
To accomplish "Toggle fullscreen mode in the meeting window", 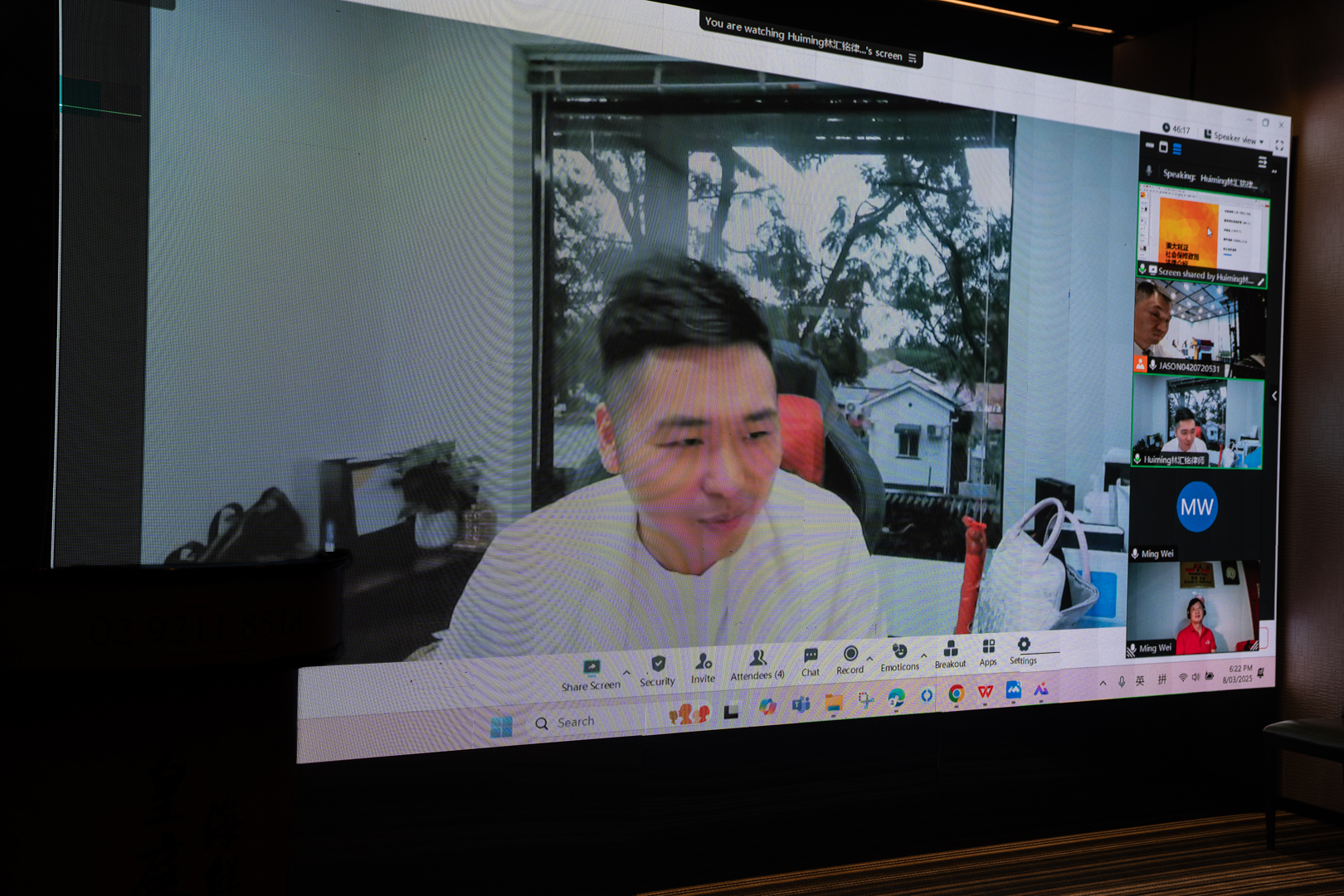I will tap(1279, 145).
